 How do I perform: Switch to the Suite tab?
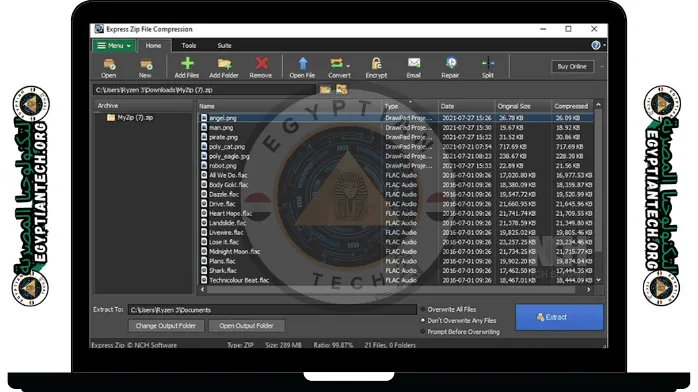(x=224, y=45)
